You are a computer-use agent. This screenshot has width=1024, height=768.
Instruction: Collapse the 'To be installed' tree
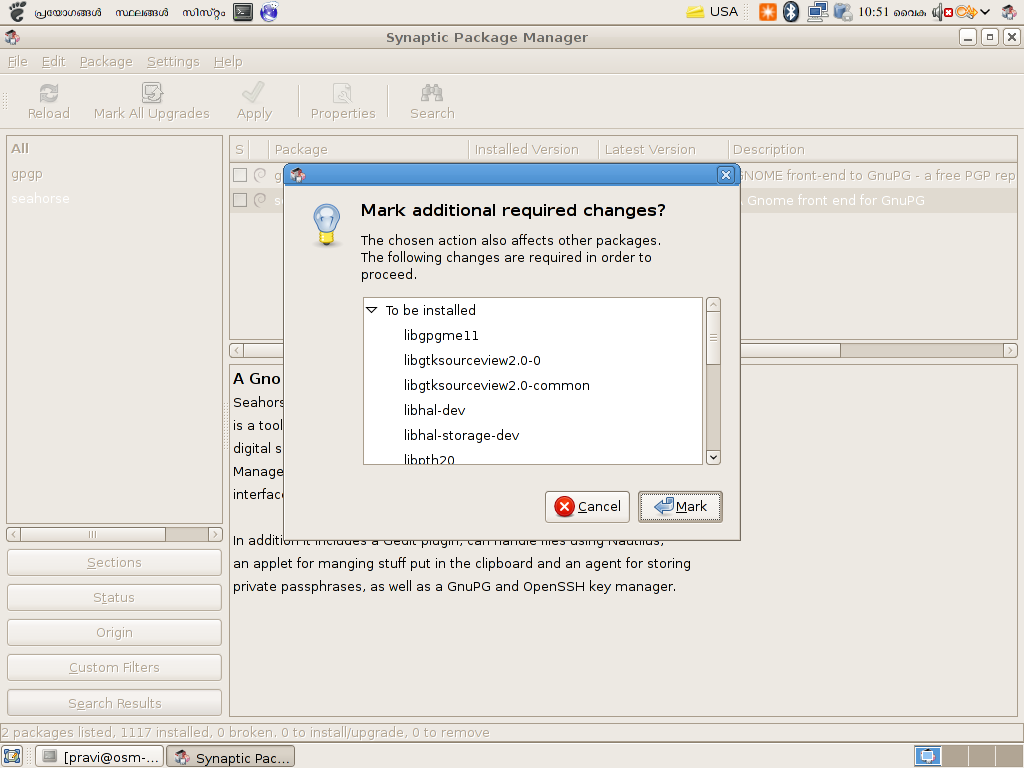click(372, 311)
